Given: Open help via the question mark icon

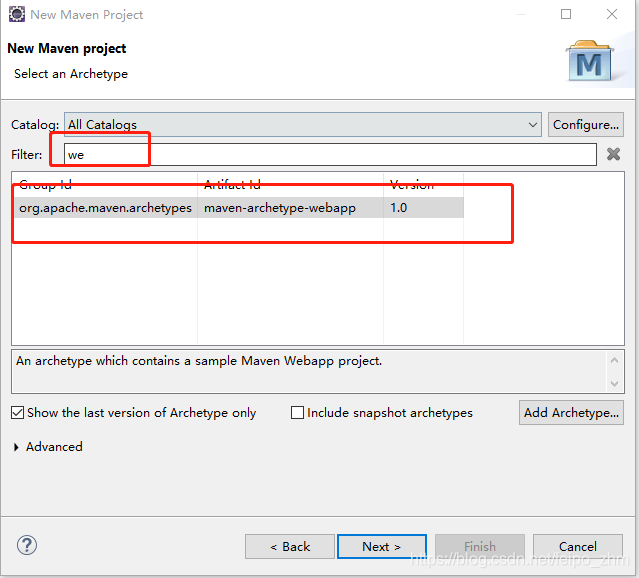Looking at the screenshot, I should point(27,545).
